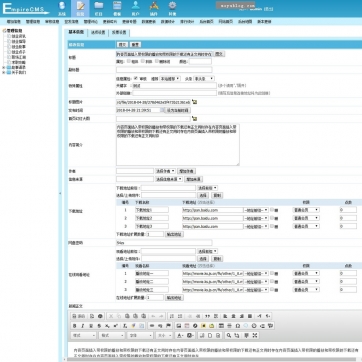The image size is (362, 362).
Task: Open the text color picker in the editor
Action: pyautogui.click(x=180, y=335)
